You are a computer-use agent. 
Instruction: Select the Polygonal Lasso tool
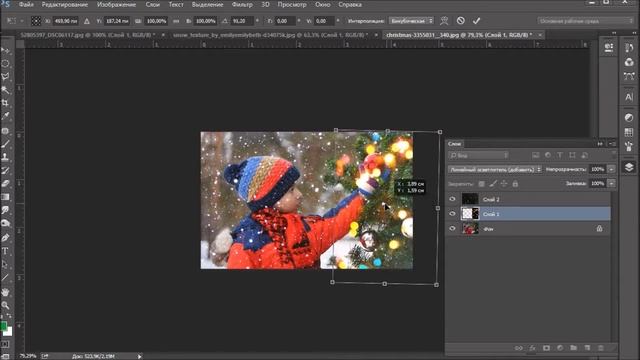(x=5, y=77)
